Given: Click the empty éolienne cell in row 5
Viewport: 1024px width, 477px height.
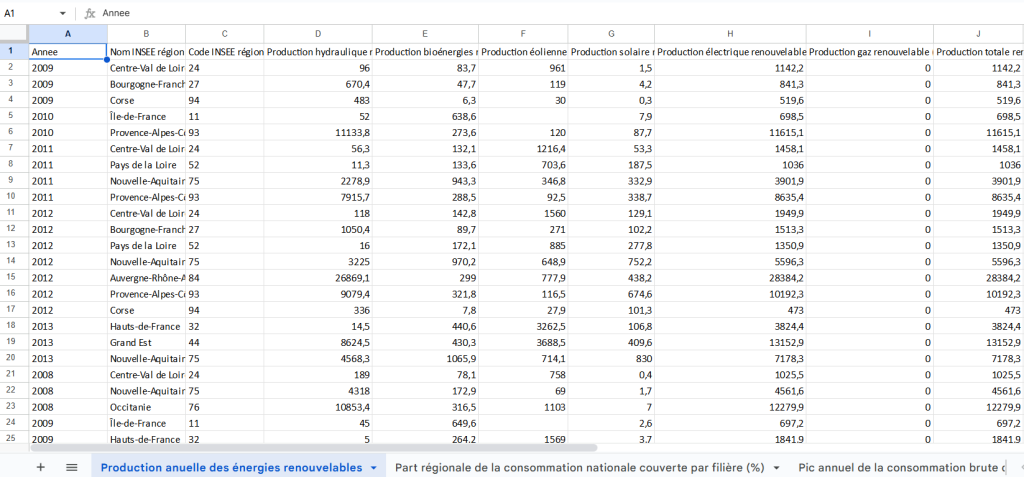Looking at the screenshot, I should tap(523, 116).
